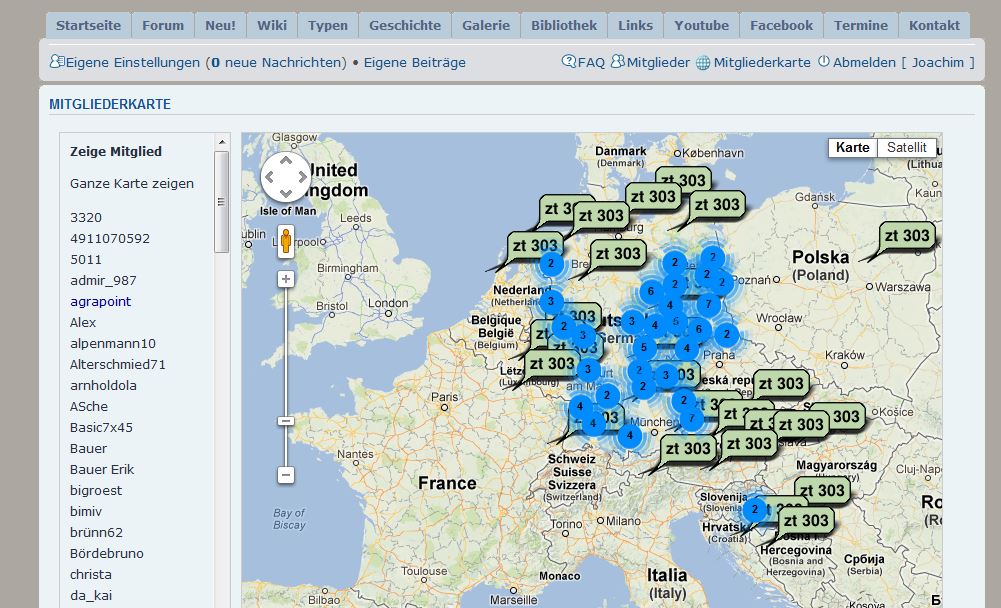Open the Forum tab

click(162, 25)
